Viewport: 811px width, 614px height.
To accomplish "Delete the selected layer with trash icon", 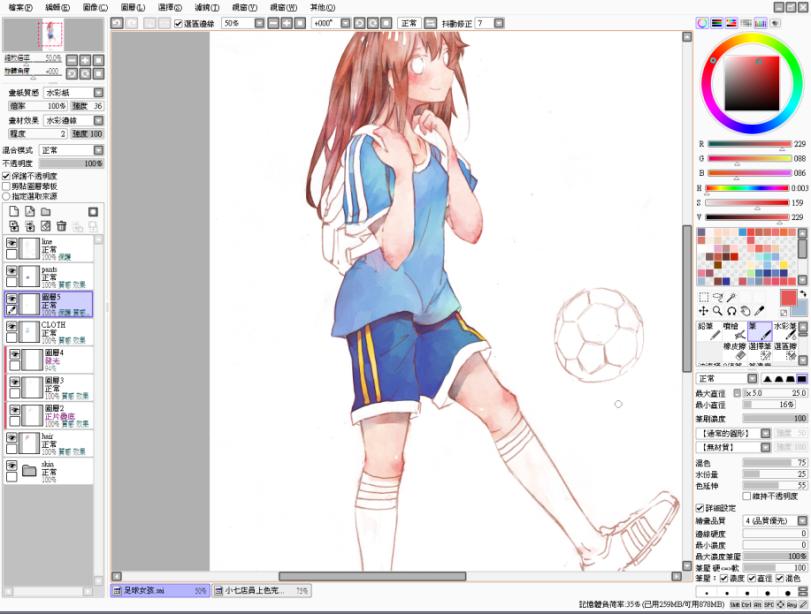I will pos(62,226).
